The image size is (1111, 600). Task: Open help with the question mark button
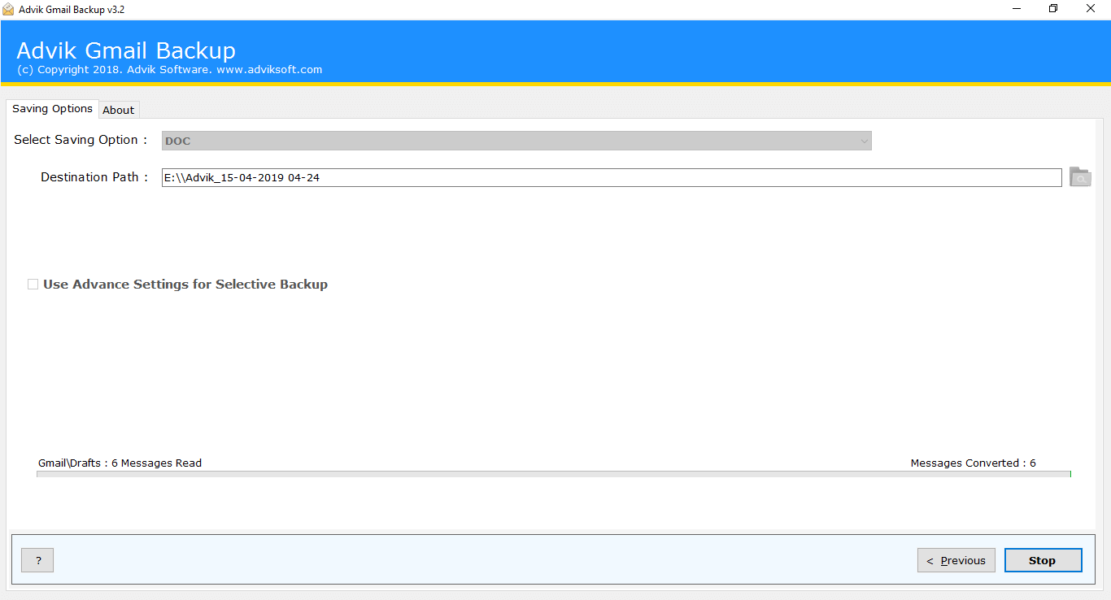[38, 560]
